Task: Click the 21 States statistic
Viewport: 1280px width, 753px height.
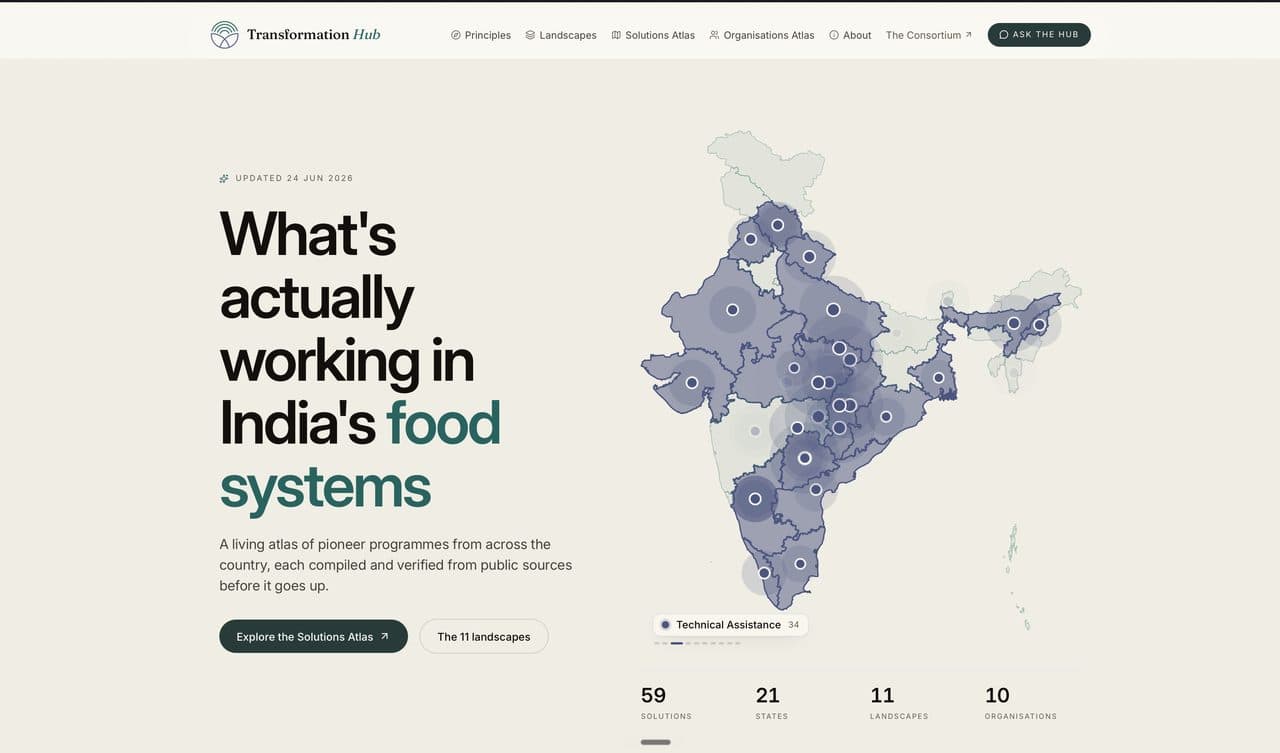Action: [771, 702]
